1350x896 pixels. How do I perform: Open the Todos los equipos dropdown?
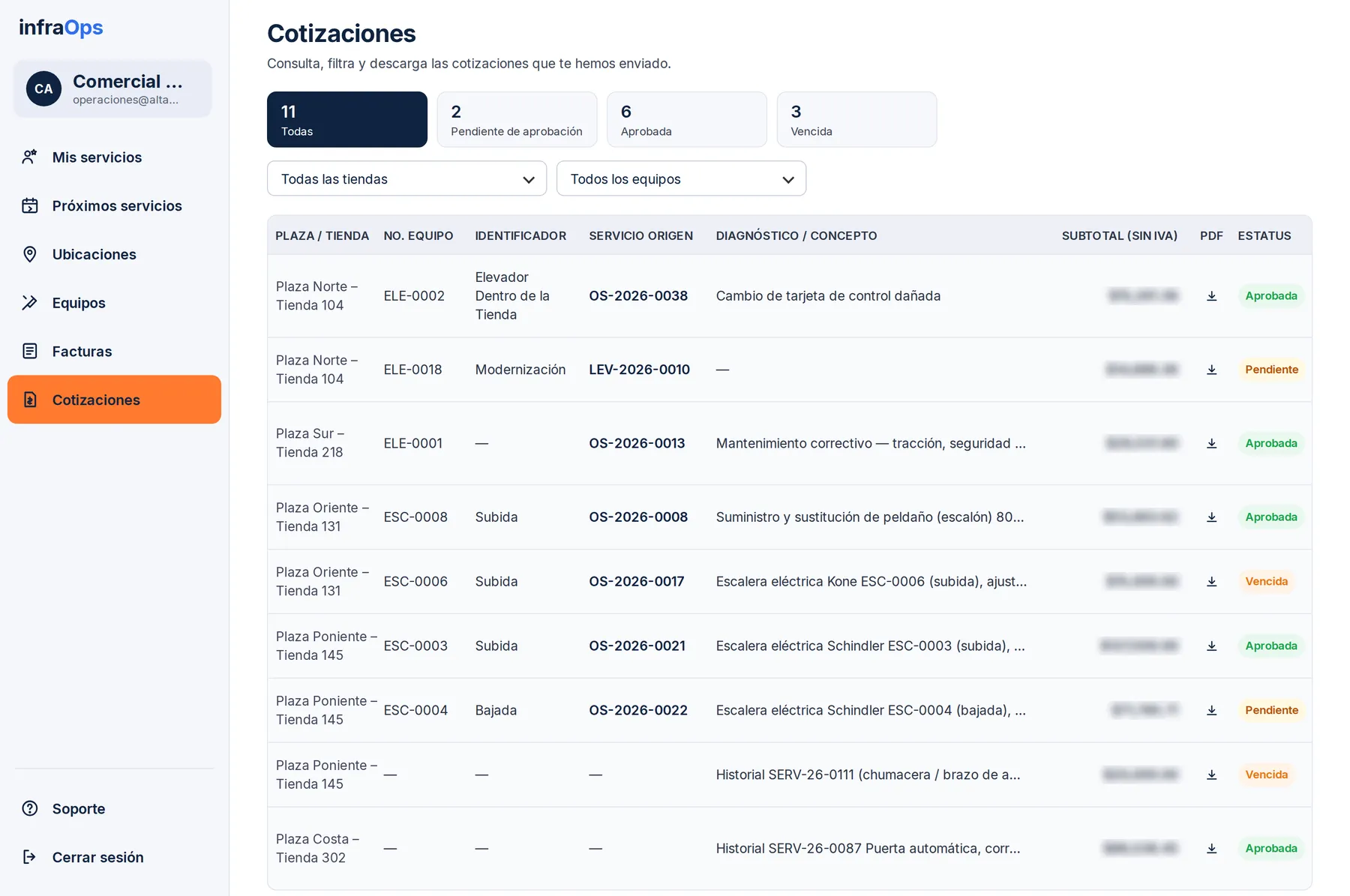coord(681,179)
